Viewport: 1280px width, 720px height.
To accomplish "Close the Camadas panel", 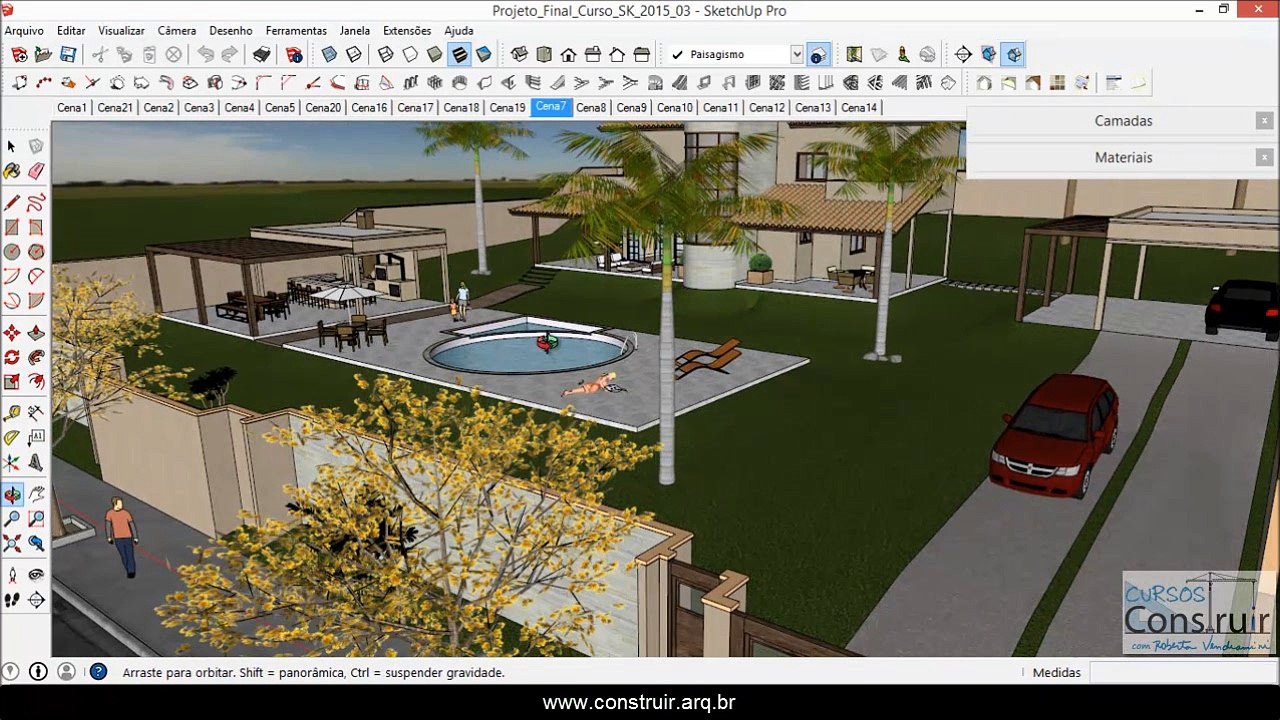I will pos(1264,120).
